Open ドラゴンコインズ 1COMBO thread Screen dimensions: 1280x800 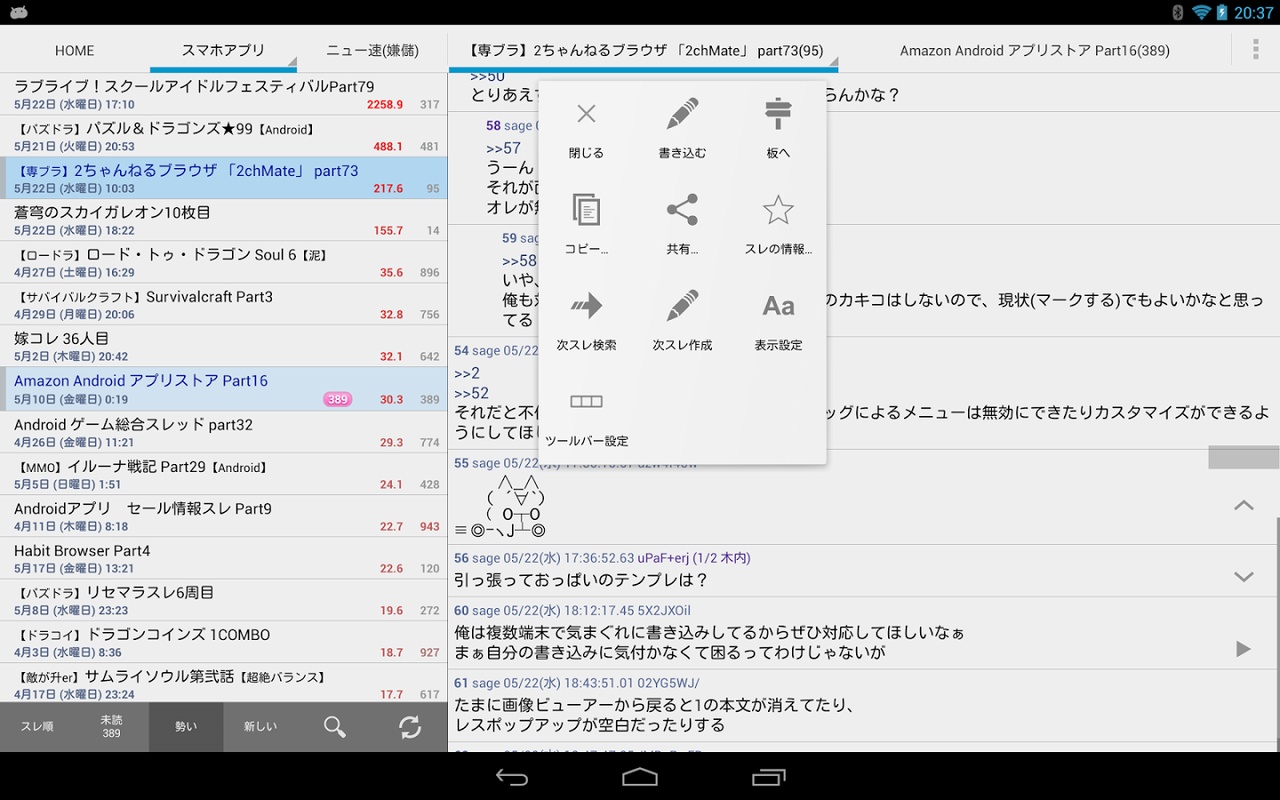click(224, 642)
